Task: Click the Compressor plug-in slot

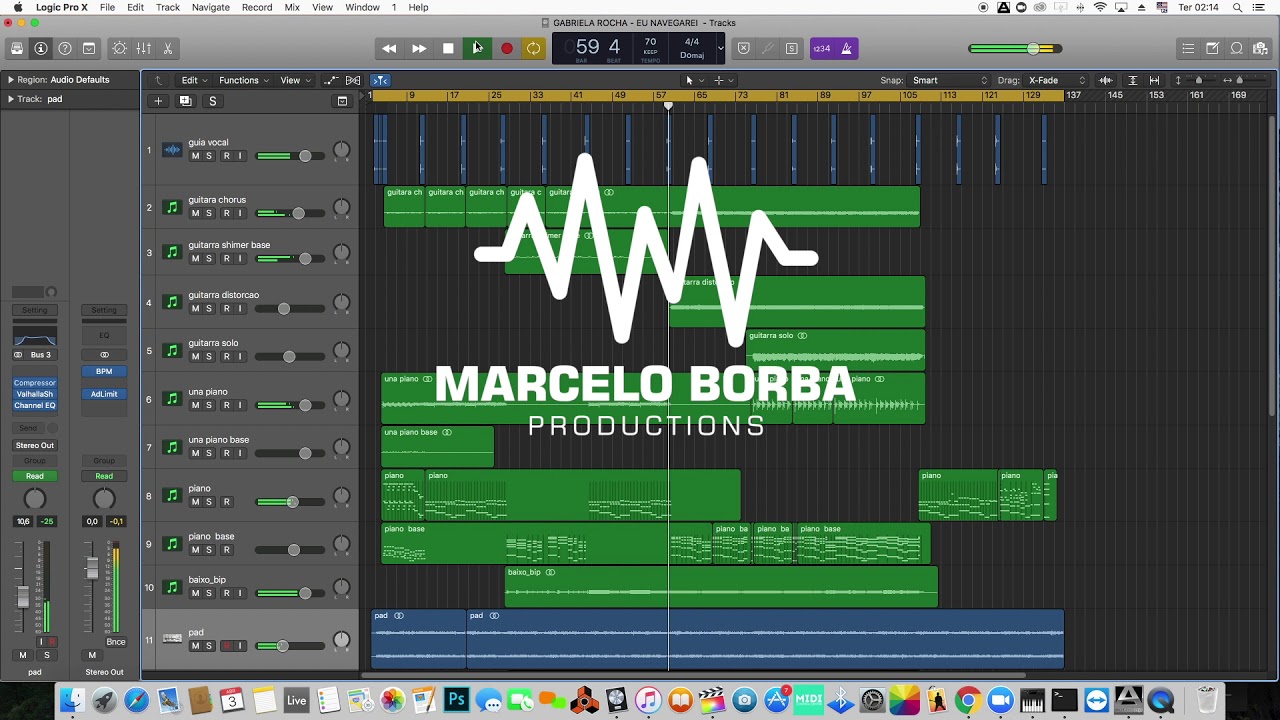Action: click(35, 383)
